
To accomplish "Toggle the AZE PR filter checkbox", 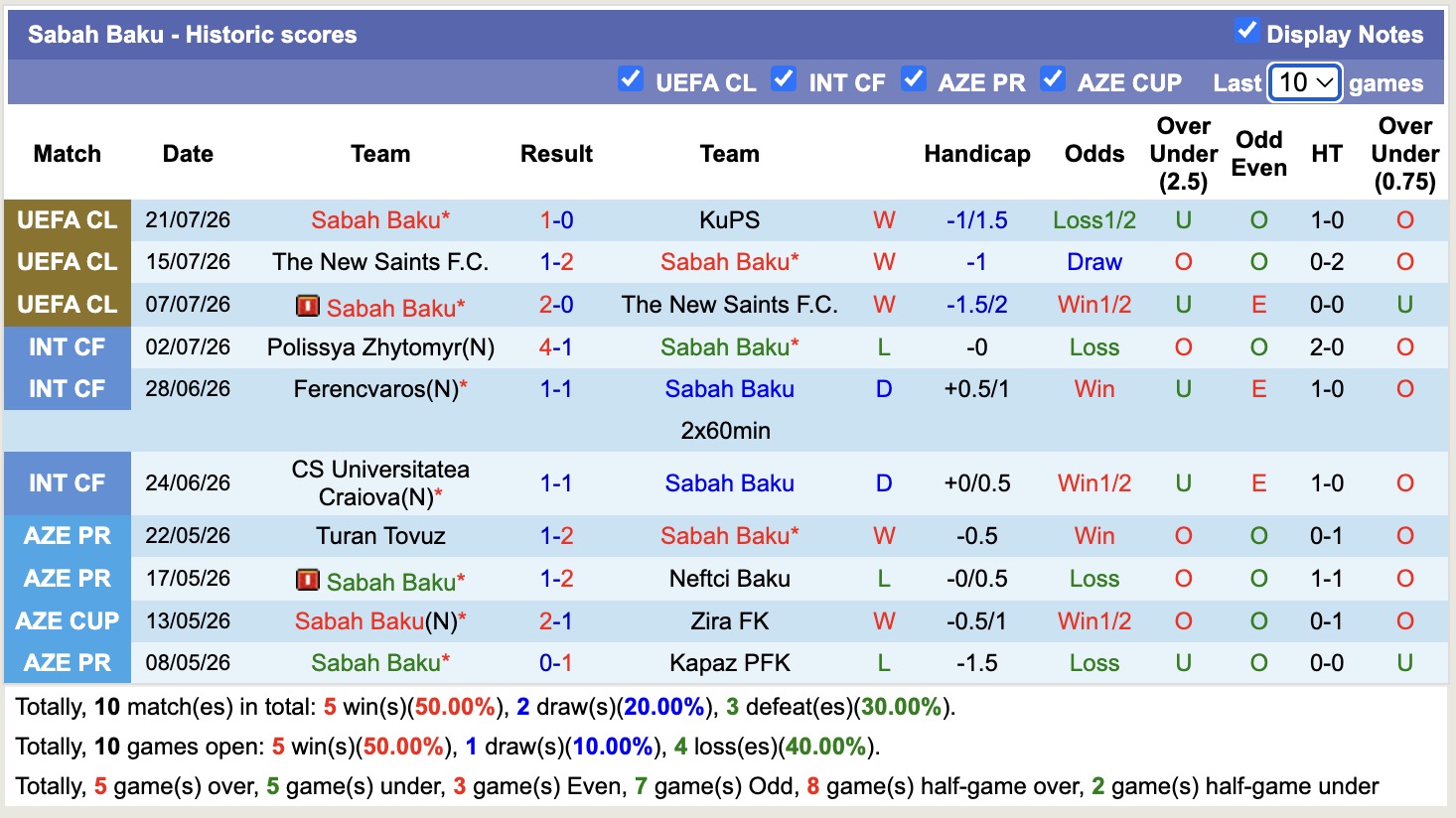I will [913, 79].
